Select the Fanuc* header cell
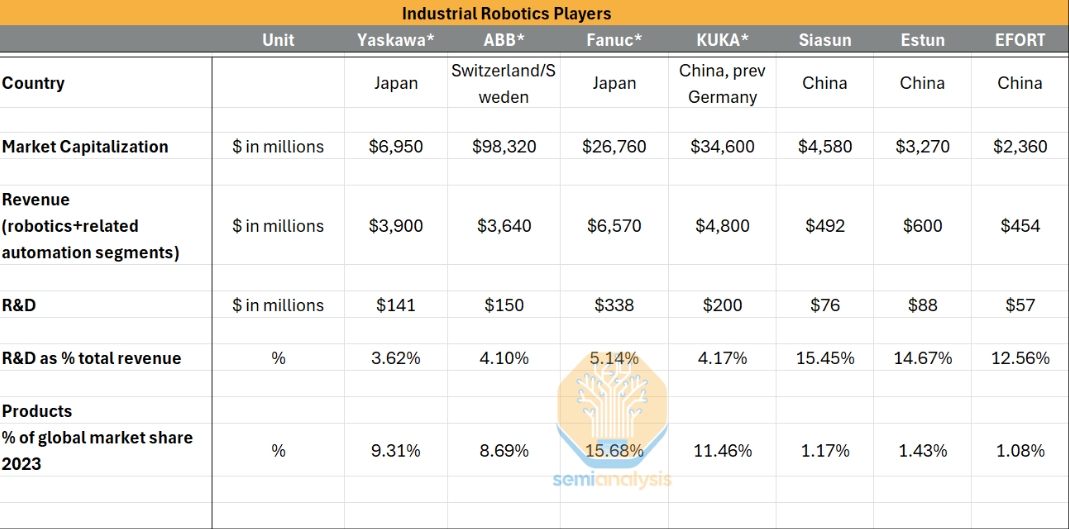Viewport: 1069px width, 529px height. point(614,40)
